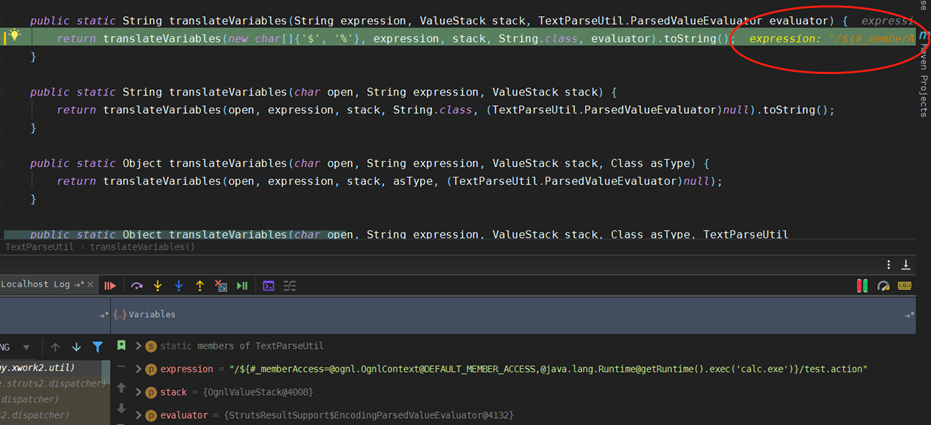Click the Drop Frame icon with red X
931x425 pixels.
coord(220,286)
